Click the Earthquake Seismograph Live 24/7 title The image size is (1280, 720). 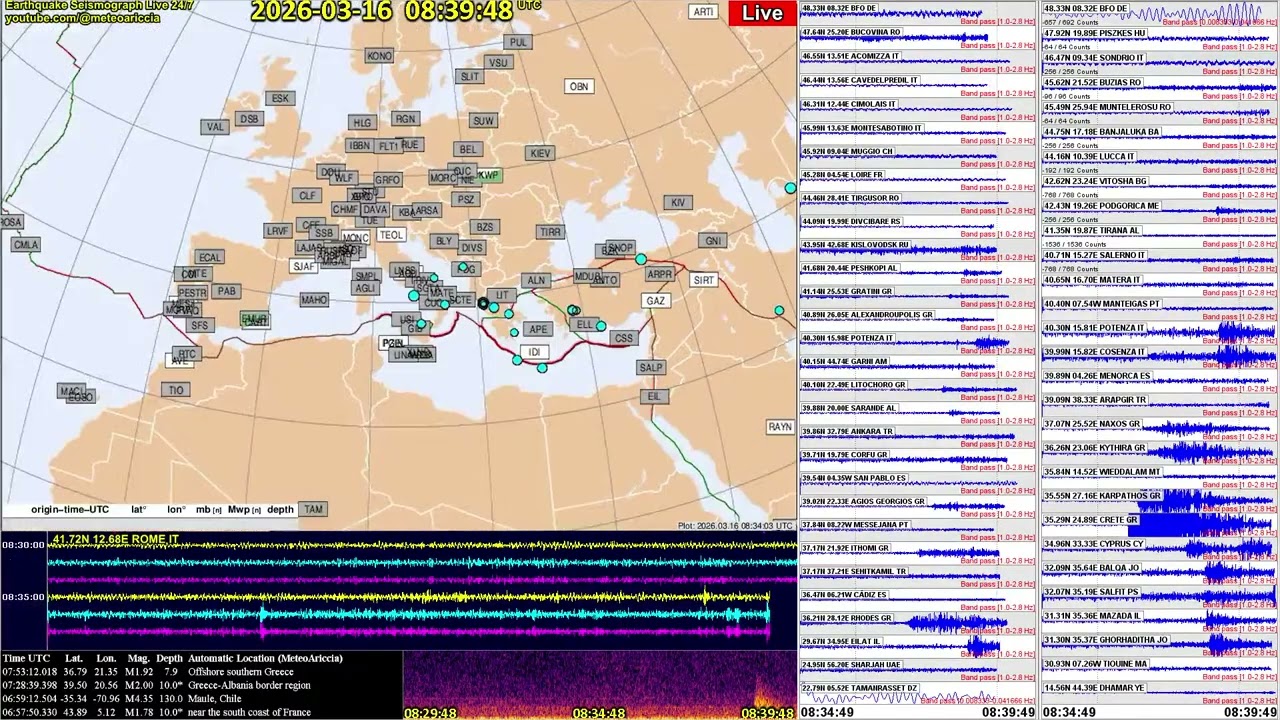click(x=98, y=6)
